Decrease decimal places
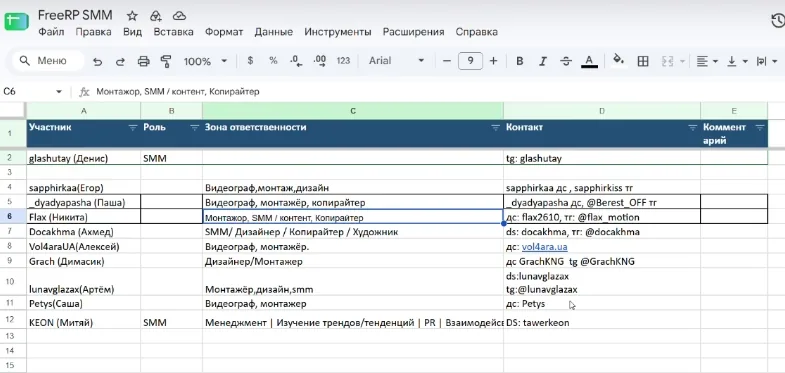The image size is (785, 373). 296,61
